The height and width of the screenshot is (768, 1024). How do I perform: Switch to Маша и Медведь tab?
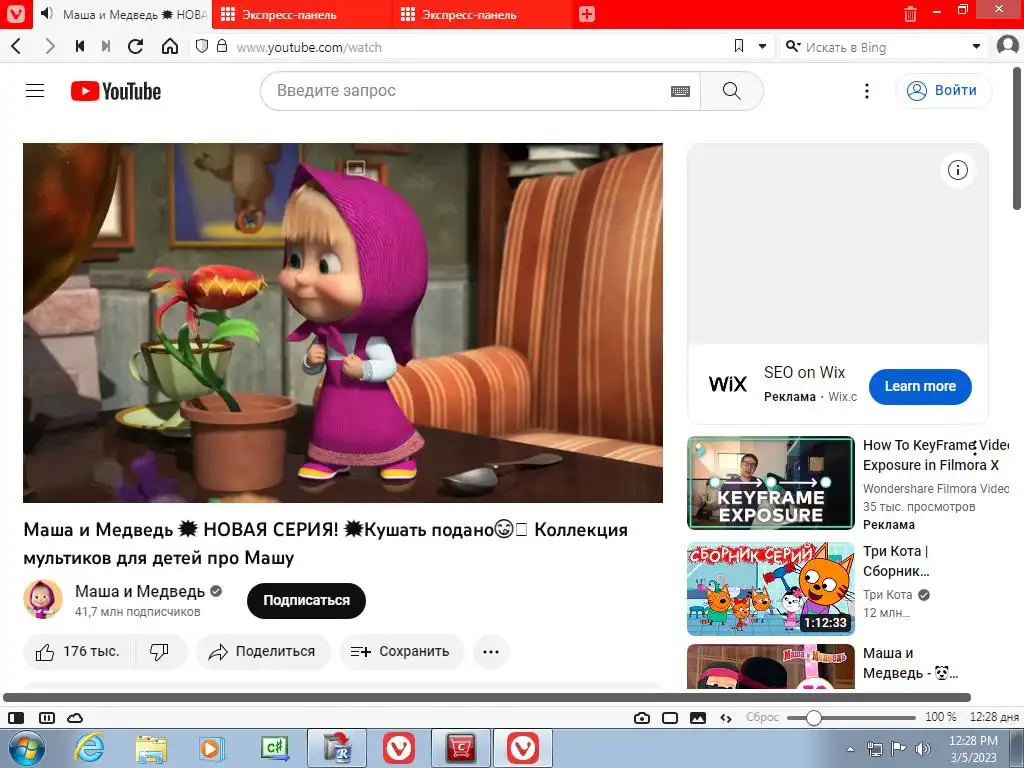point(124,14)
